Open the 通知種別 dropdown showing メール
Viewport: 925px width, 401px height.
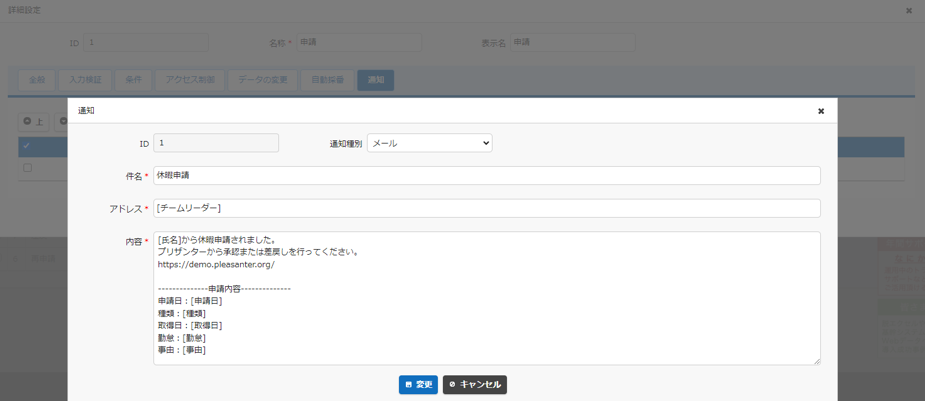pos(429,143)
